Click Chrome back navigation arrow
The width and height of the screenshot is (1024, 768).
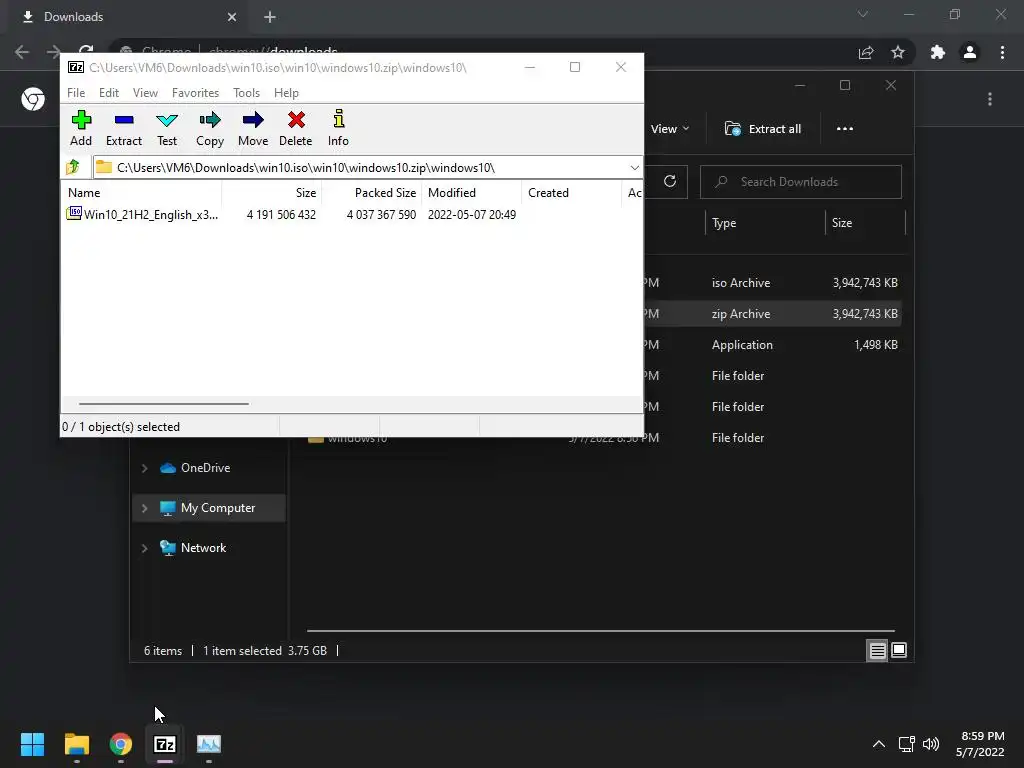[x=22, y=52]
